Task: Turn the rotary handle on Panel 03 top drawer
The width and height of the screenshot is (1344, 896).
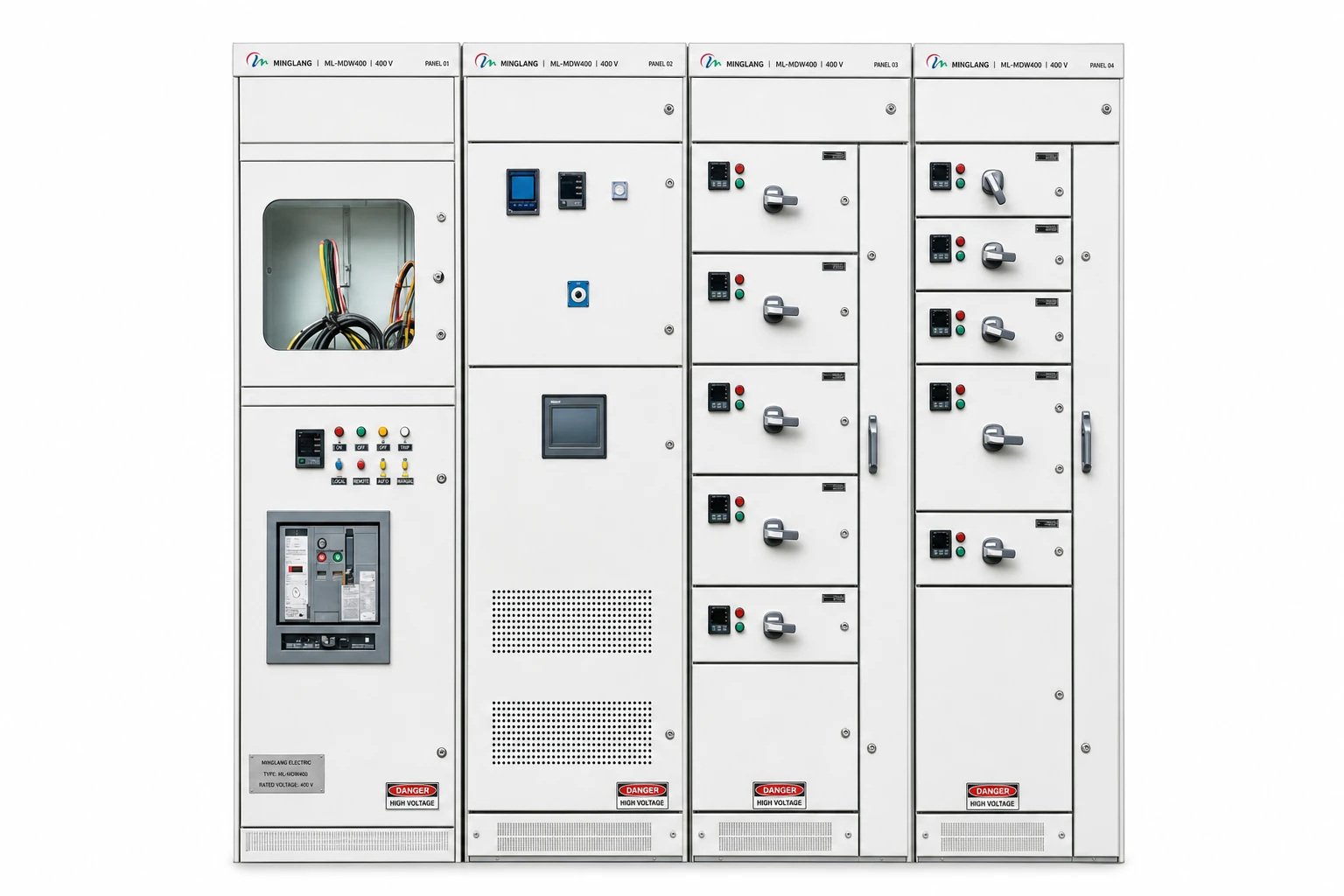Action: click(x=778, y=200)
